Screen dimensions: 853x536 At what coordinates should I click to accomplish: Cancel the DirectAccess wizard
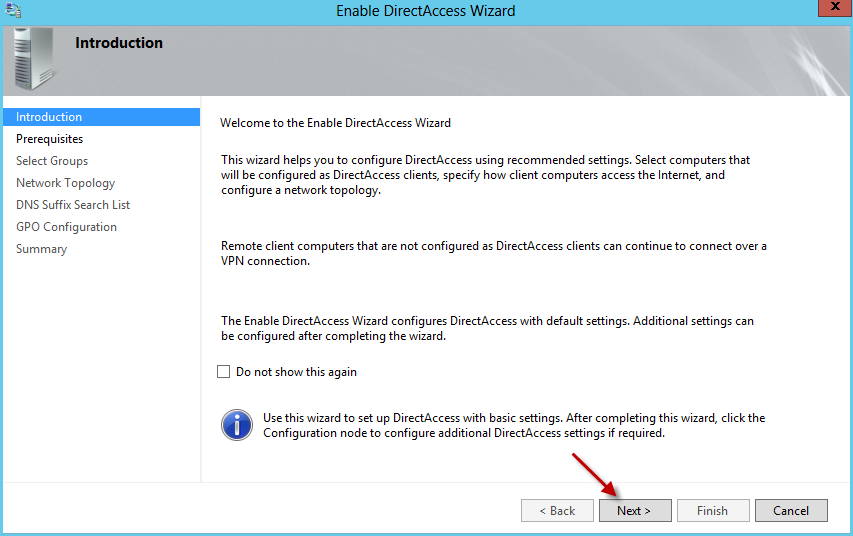tap(791, 511)
